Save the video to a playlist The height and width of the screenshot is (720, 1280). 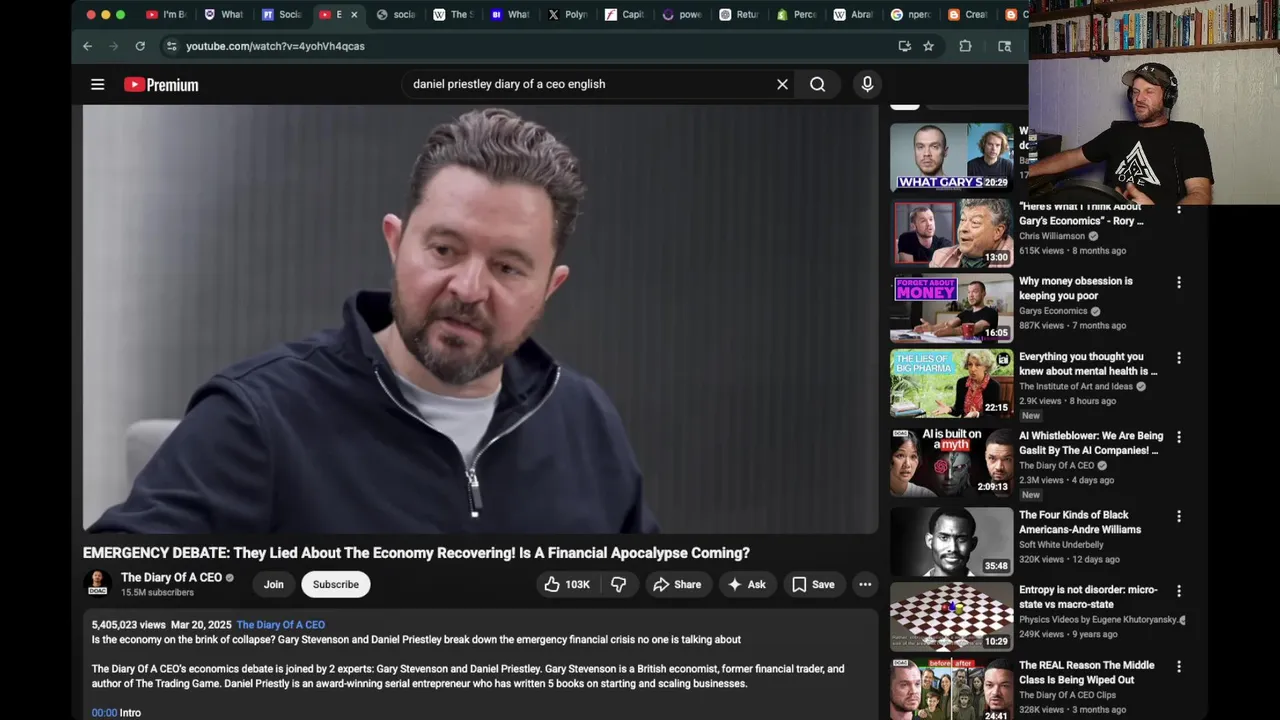click(x=813, y=584)
